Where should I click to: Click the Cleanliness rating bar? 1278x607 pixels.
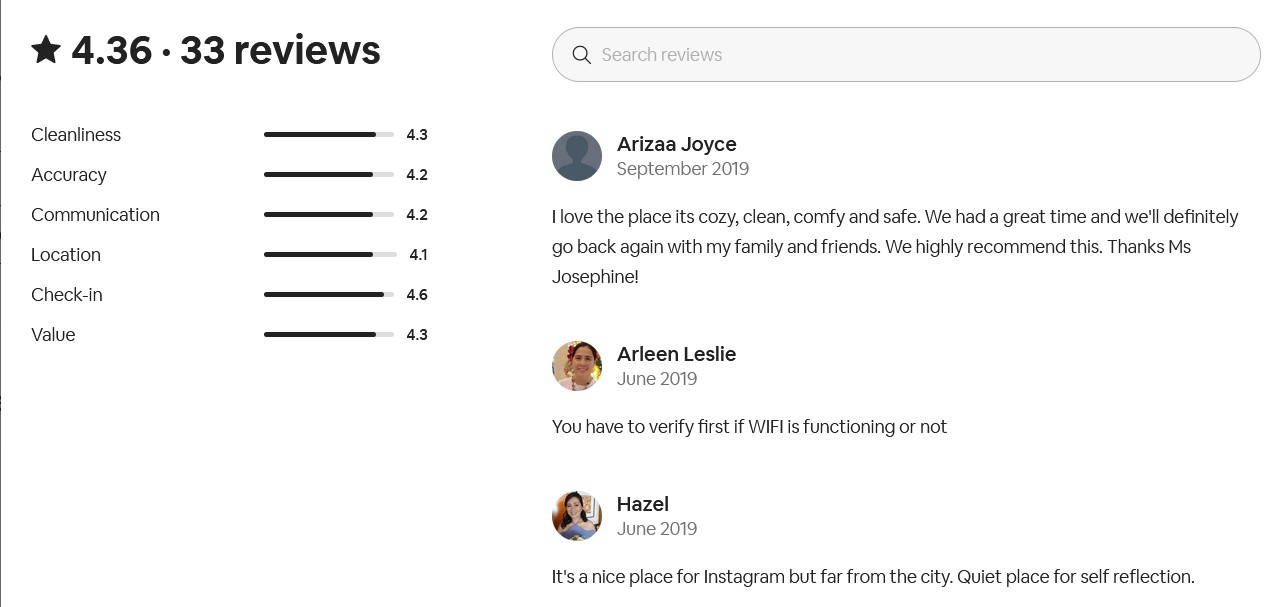tap(329, 135)
